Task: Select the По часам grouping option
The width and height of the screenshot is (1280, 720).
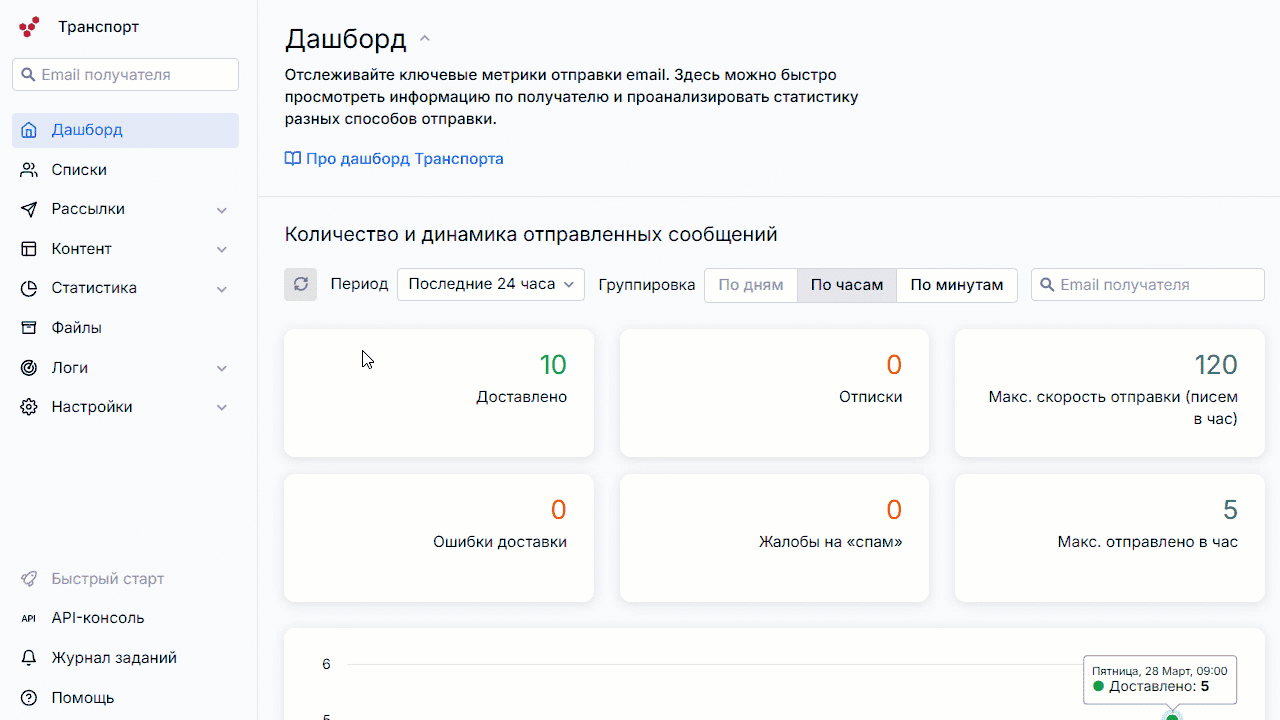Action: pos(846,285)
